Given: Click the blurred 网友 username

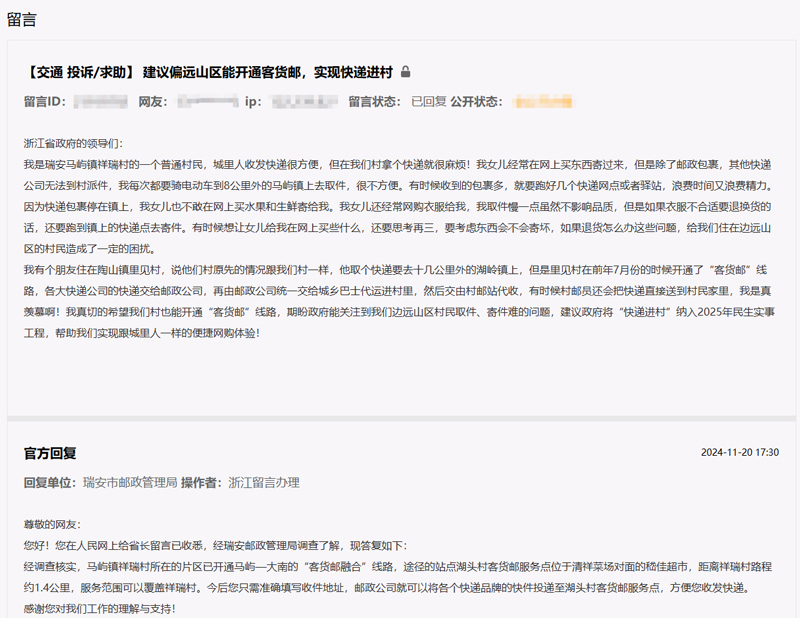Looking at the screenshot, I should click(205, 102).
